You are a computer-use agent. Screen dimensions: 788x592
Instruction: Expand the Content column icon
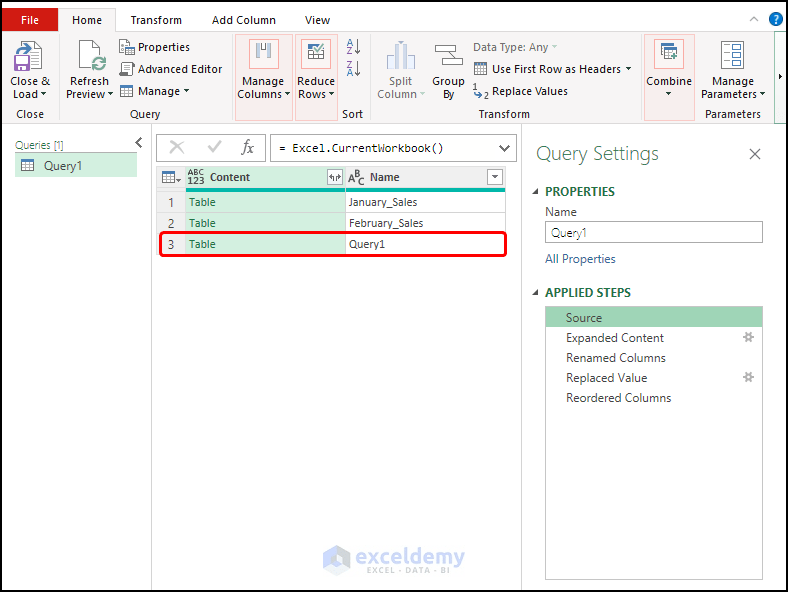[x=335, y=177]
